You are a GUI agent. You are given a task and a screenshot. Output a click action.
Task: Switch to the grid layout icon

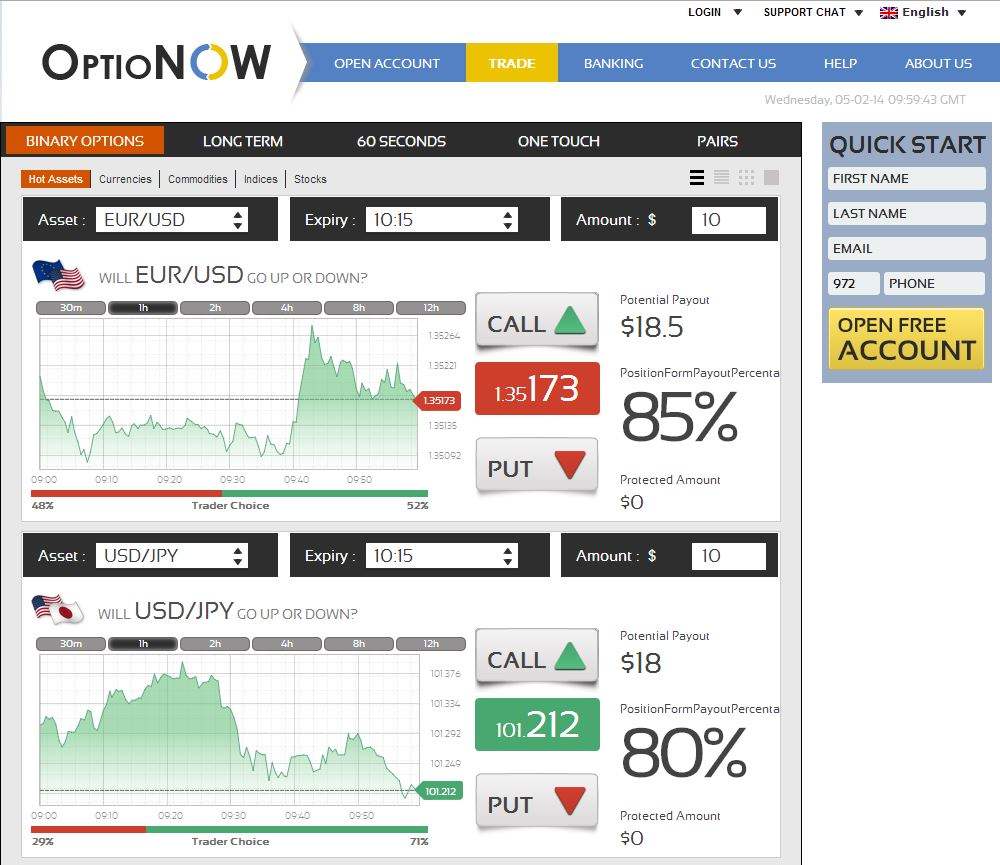pyautogui.click(x=746, y=177)
